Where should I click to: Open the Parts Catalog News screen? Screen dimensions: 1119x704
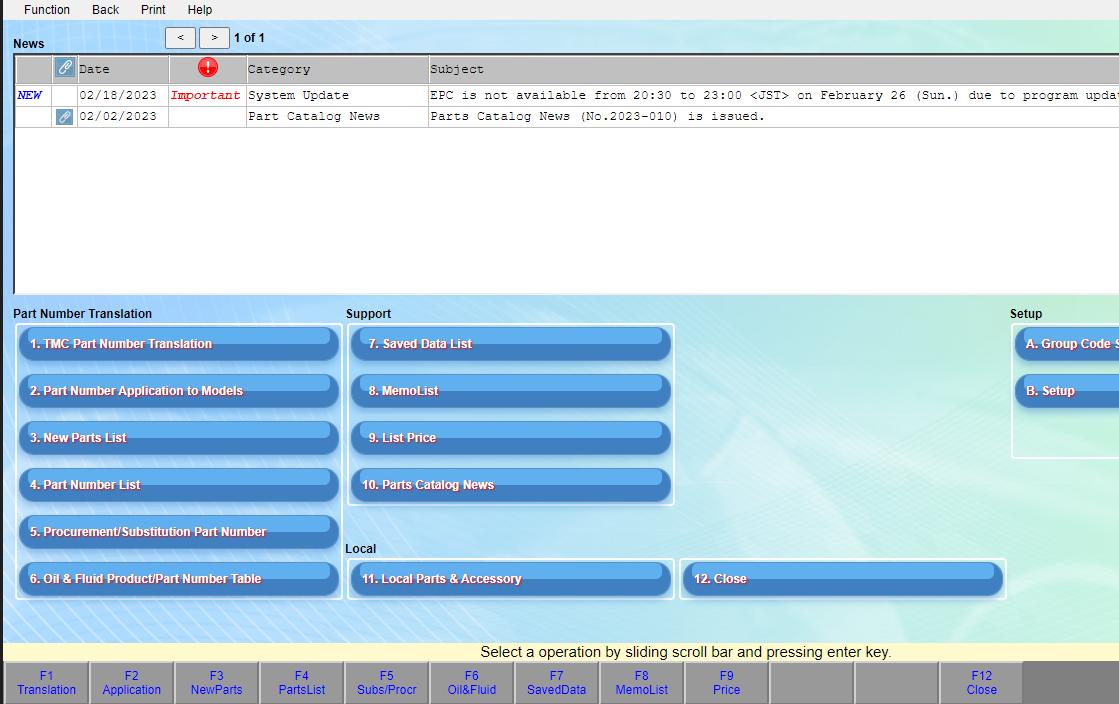tap(511, 485)
